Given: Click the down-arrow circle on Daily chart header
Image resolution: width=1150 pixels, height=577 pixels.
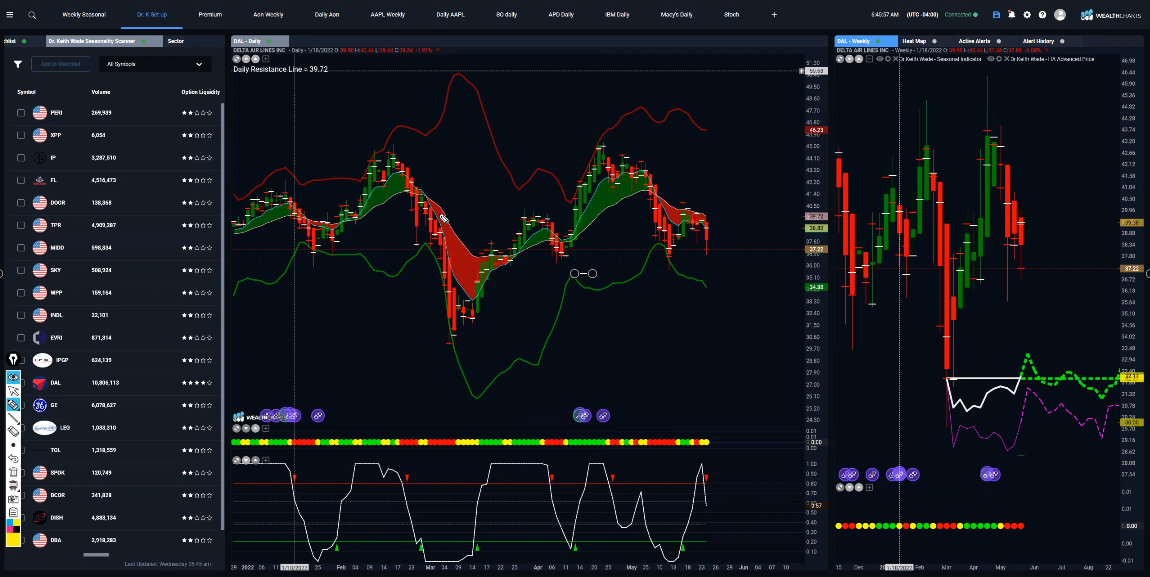Looking at the screenshot, I should click(x=246, y=59).
